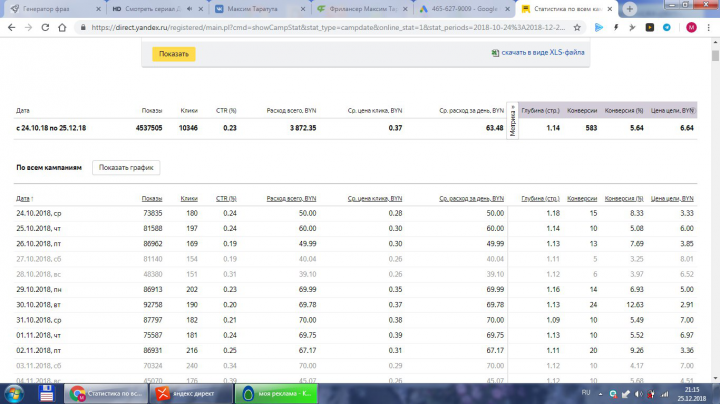Switch to the 465-627-9009 Google tab
The image size is (720, 404).
(x=465, y=9)
